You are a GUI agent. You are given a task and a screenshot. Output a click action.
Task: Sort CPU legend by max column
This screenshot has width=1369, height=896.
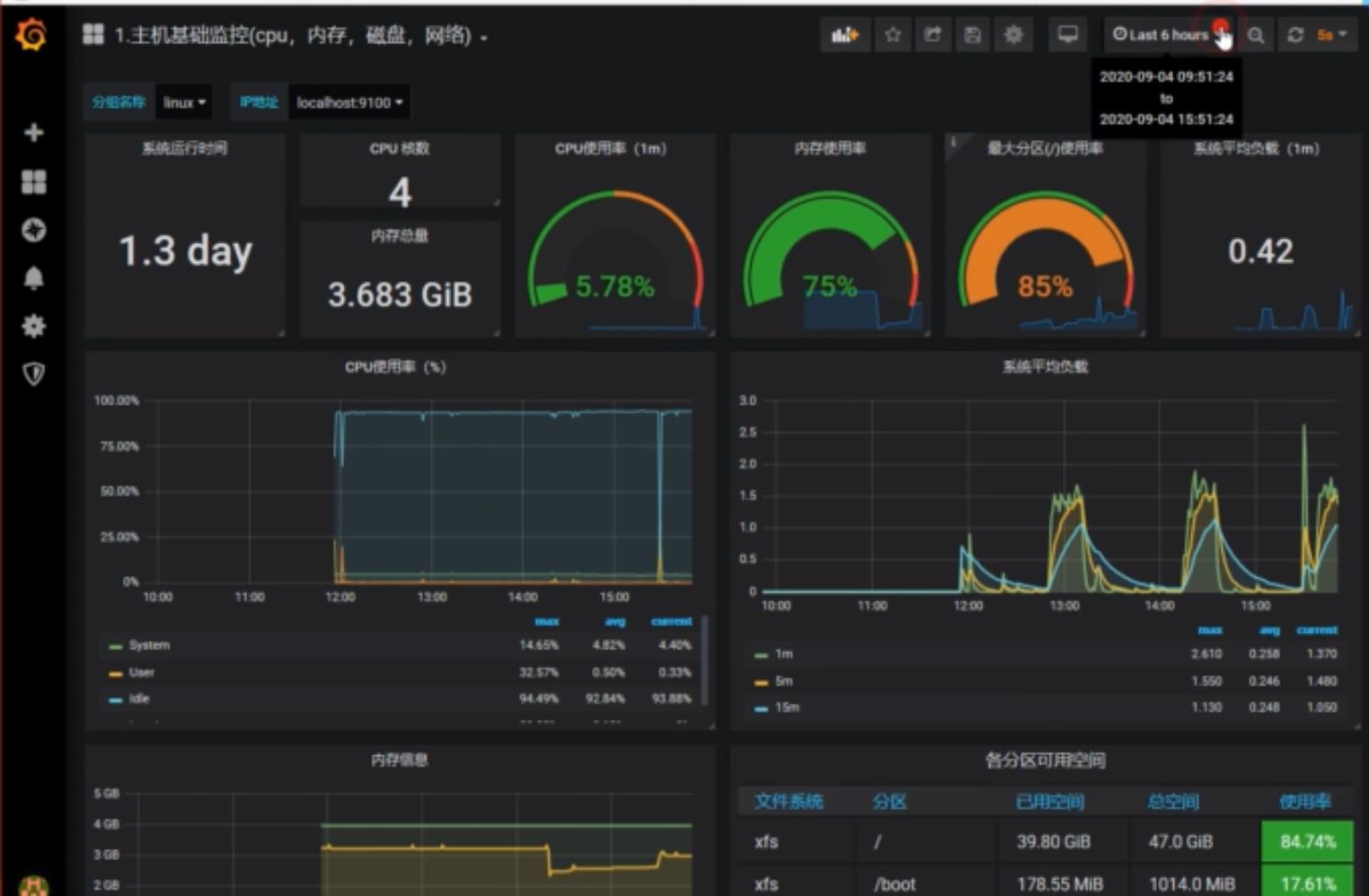[547, 621]
